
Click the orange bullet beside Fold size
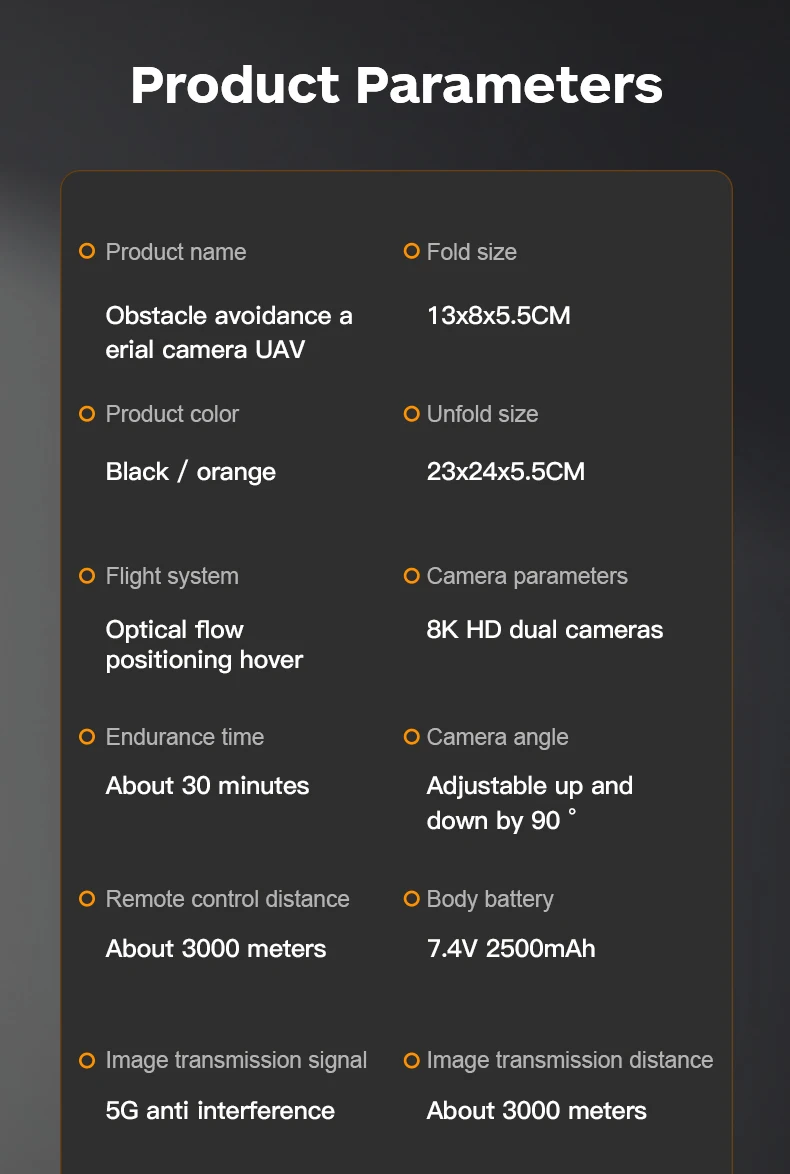click(x=411, y=252)
